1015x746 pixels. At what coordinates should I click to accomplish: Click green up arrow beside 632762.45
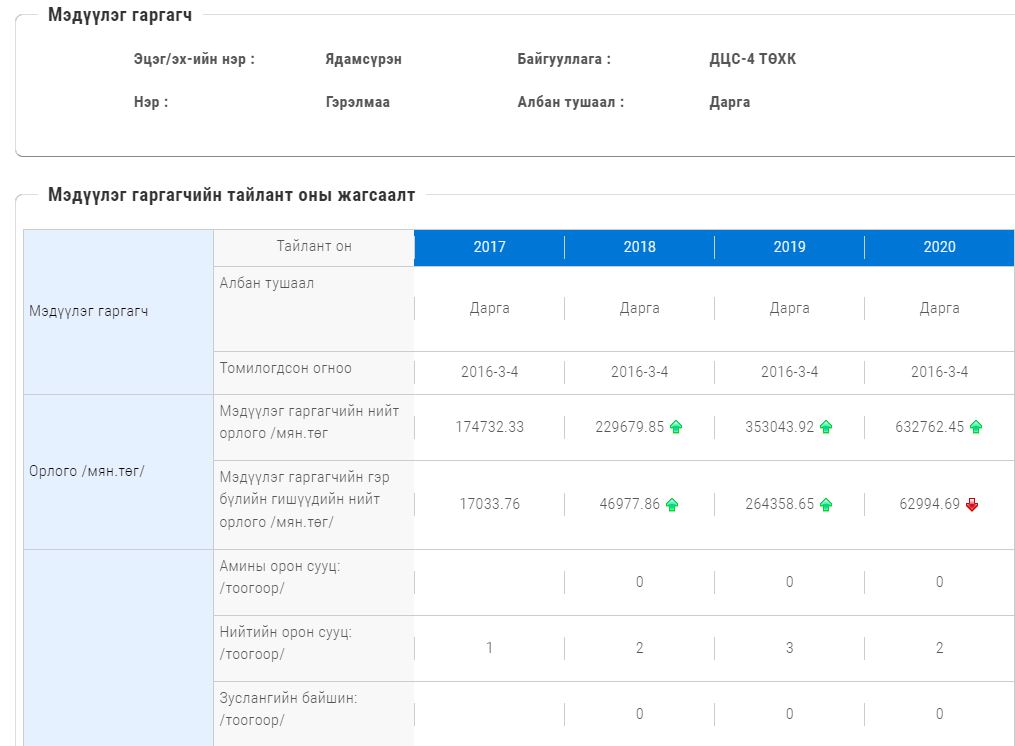976,427
